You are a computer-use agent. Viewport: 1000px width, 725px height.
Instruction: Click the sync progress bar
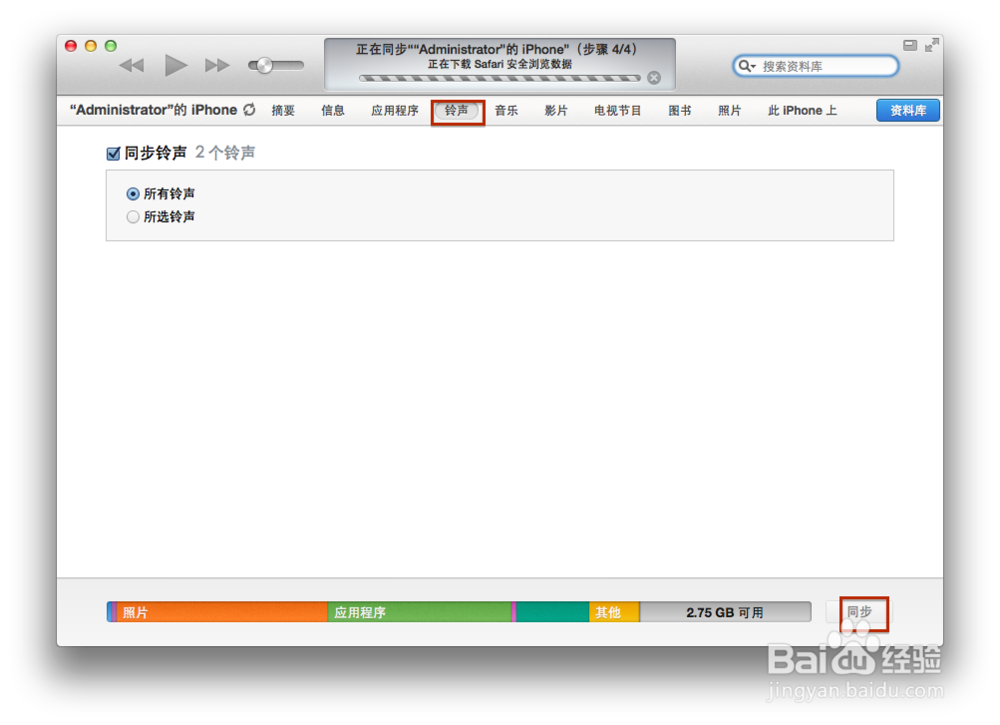[x=499, y=78]
